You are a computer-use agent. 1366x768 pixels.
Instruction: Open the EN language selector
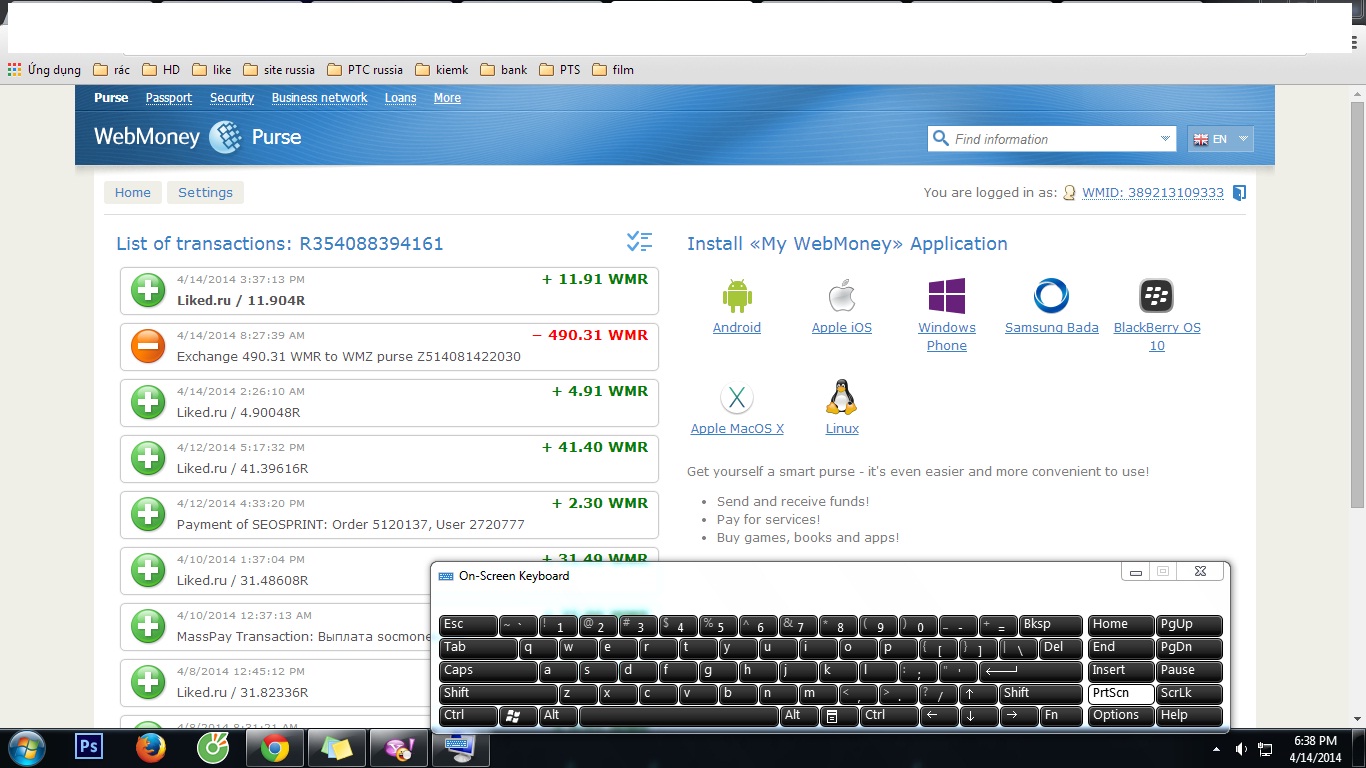click(x=1219, y=139)
